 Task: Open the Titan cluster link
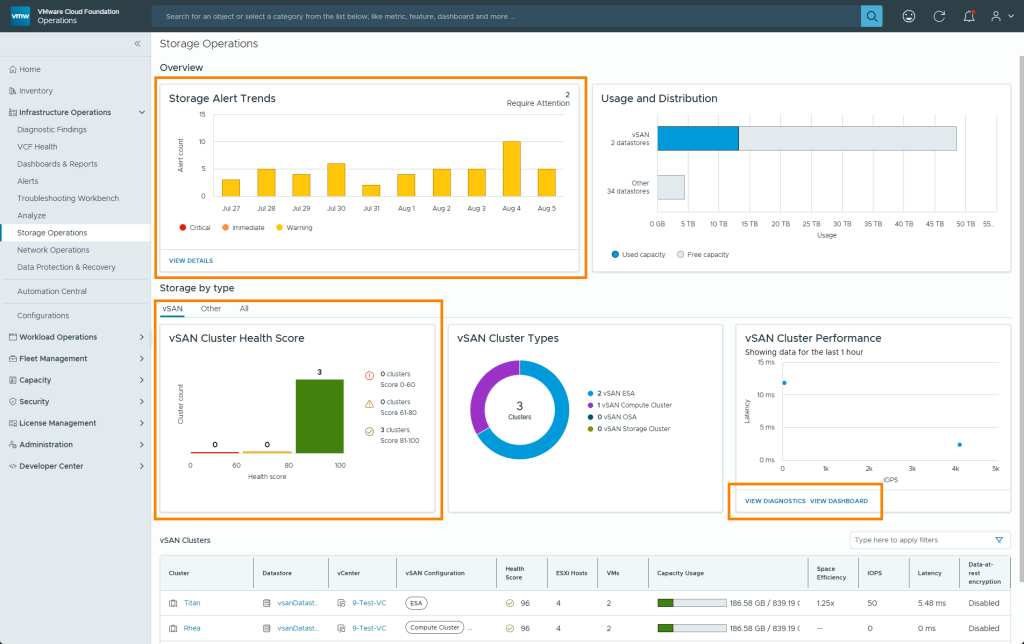tap(192, 603)
